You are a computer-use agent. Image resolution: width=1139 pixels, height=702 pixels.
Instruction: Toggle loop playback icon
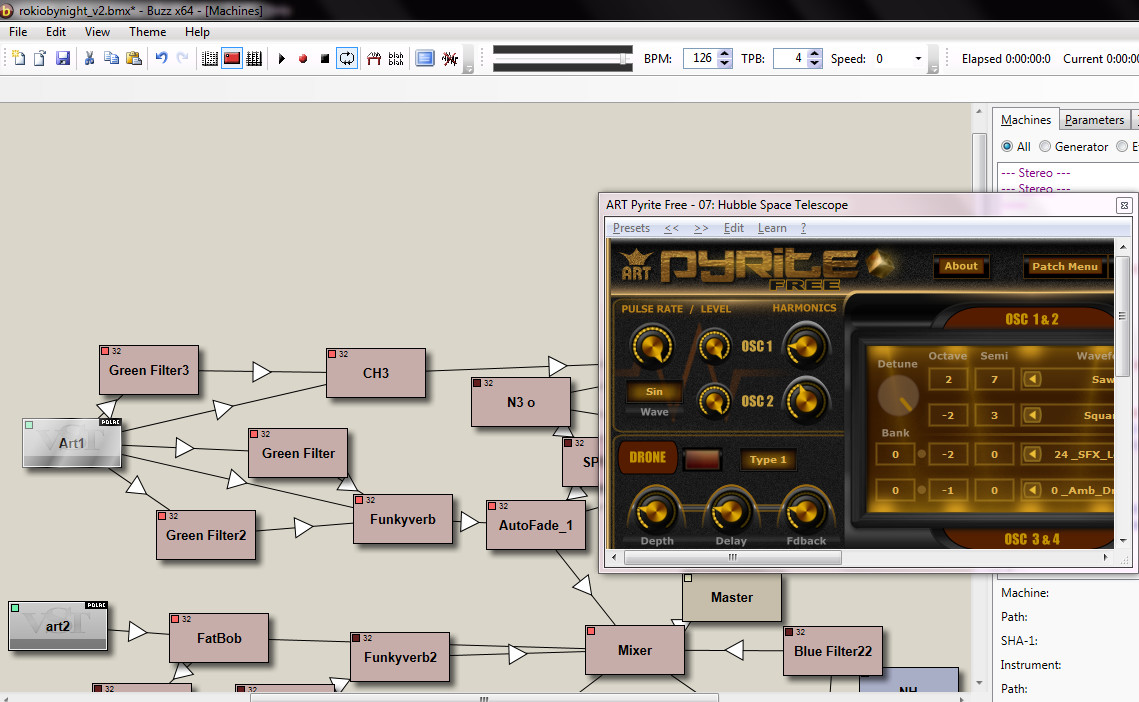tap(347, 59)
